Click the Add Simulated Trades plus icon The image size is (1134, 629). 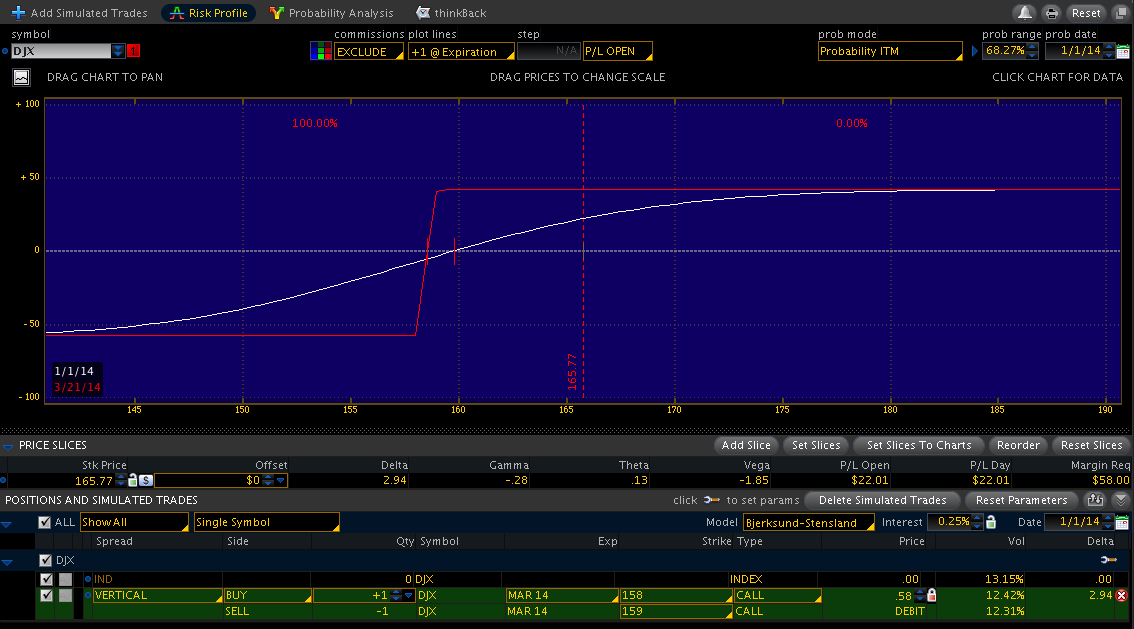(x=18, y=12)
